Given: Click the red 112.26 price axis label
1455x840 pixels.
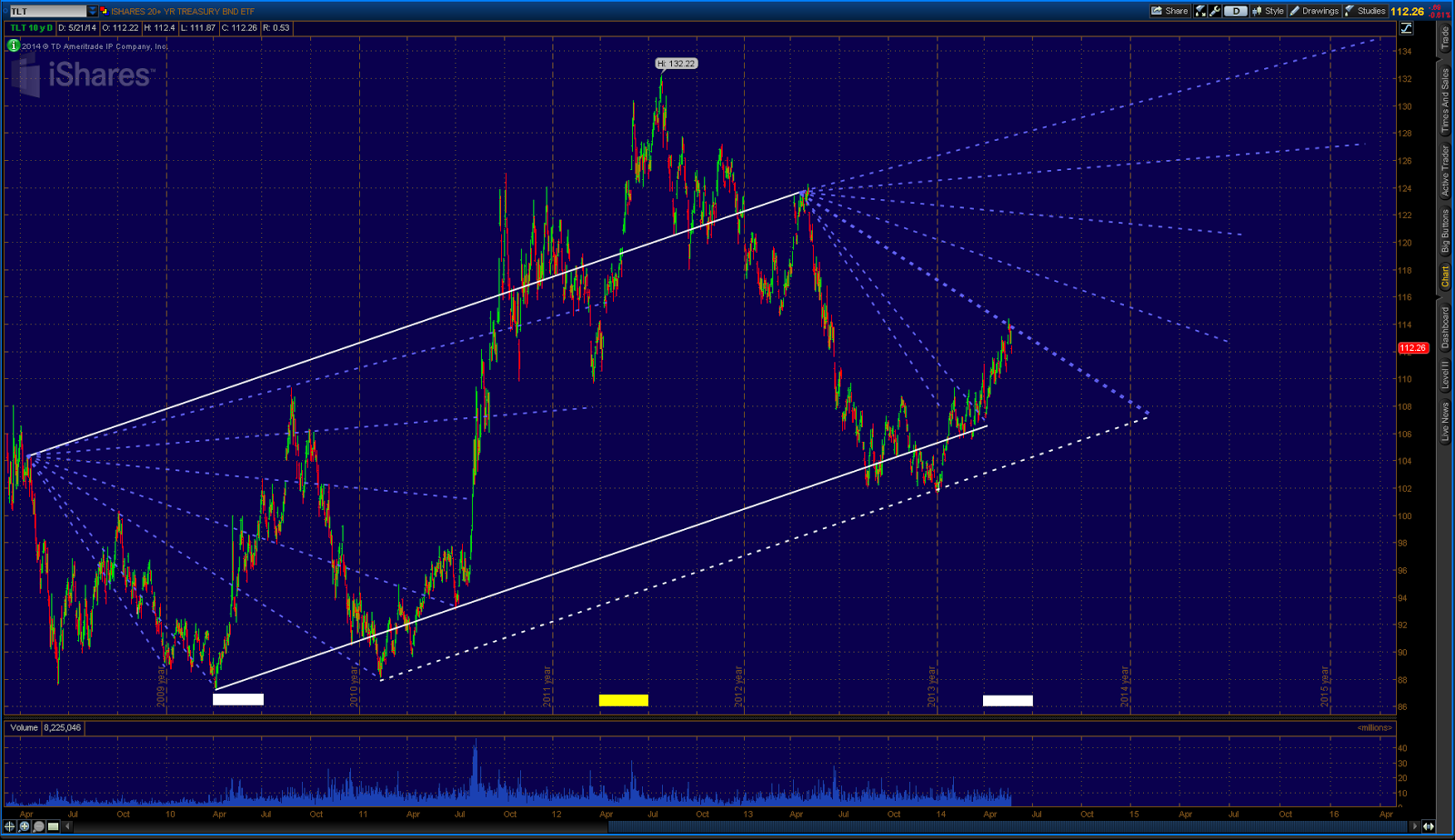Looking at the screenshot, I should click(x=1413, y=348).
